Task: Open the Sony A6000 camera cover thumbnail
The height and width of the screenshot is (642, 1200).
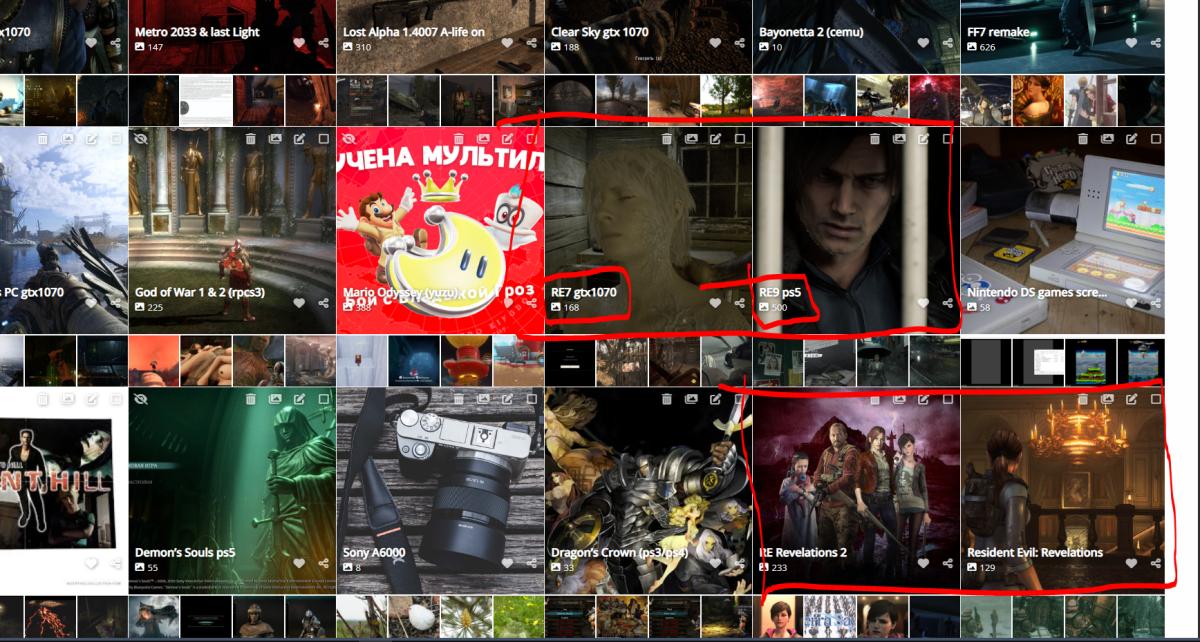Action: pyautogui.click(x=440, y=480)
